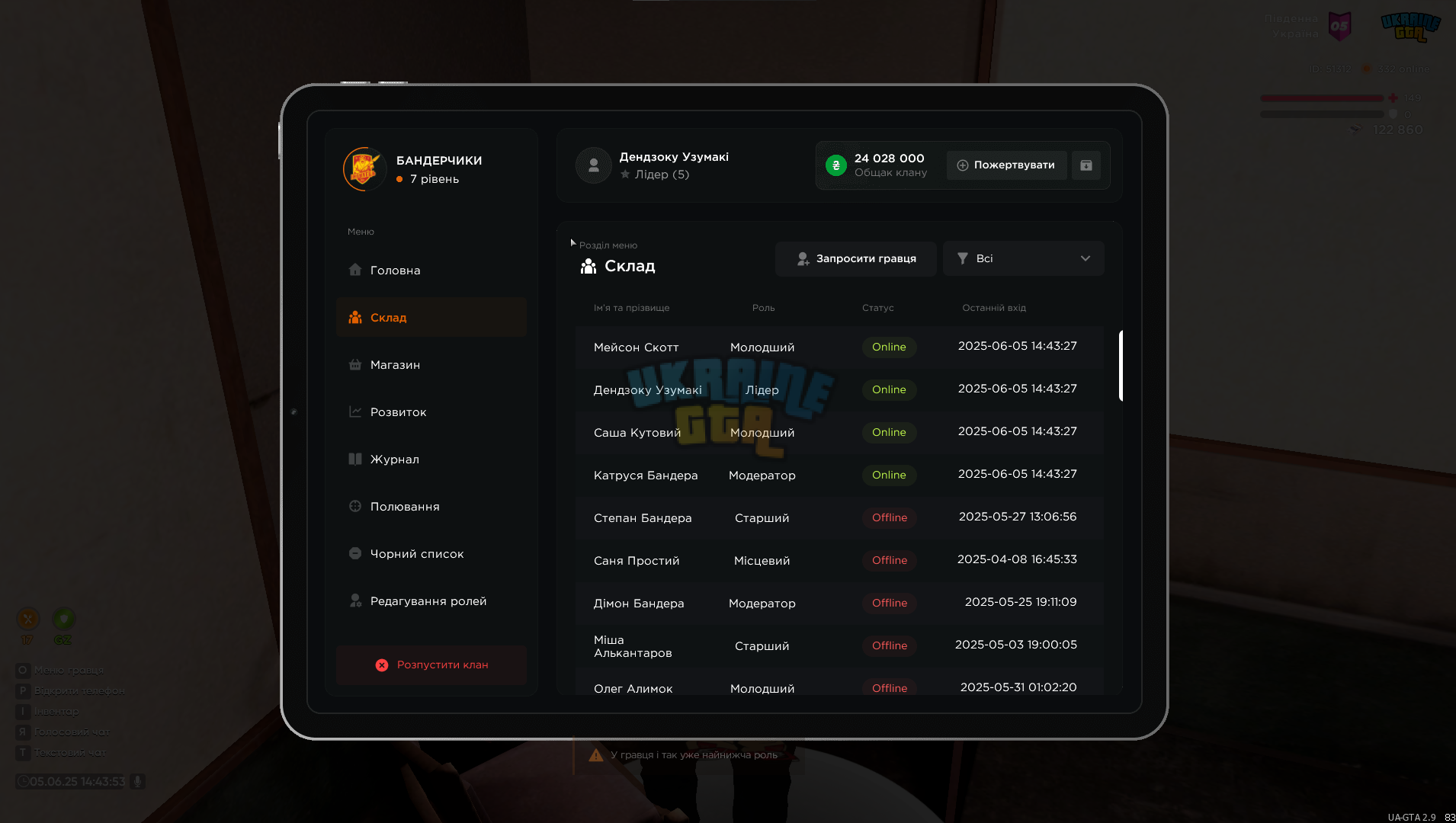Go to the Розвиток section

431,412
